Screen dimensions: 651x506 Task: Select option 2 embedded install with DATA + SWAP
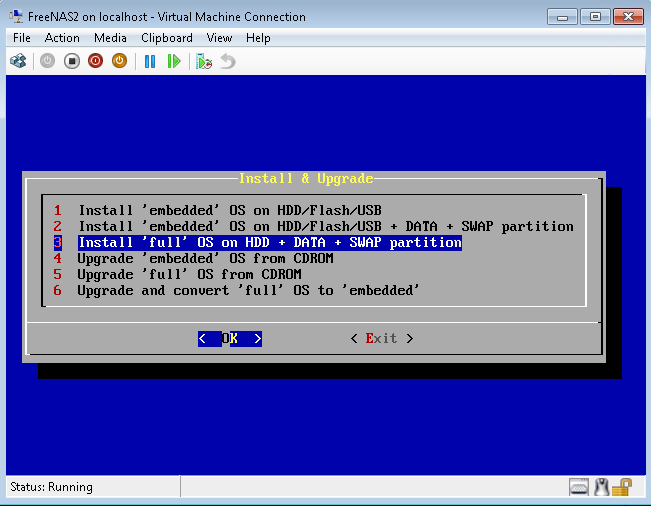[313, 227]
